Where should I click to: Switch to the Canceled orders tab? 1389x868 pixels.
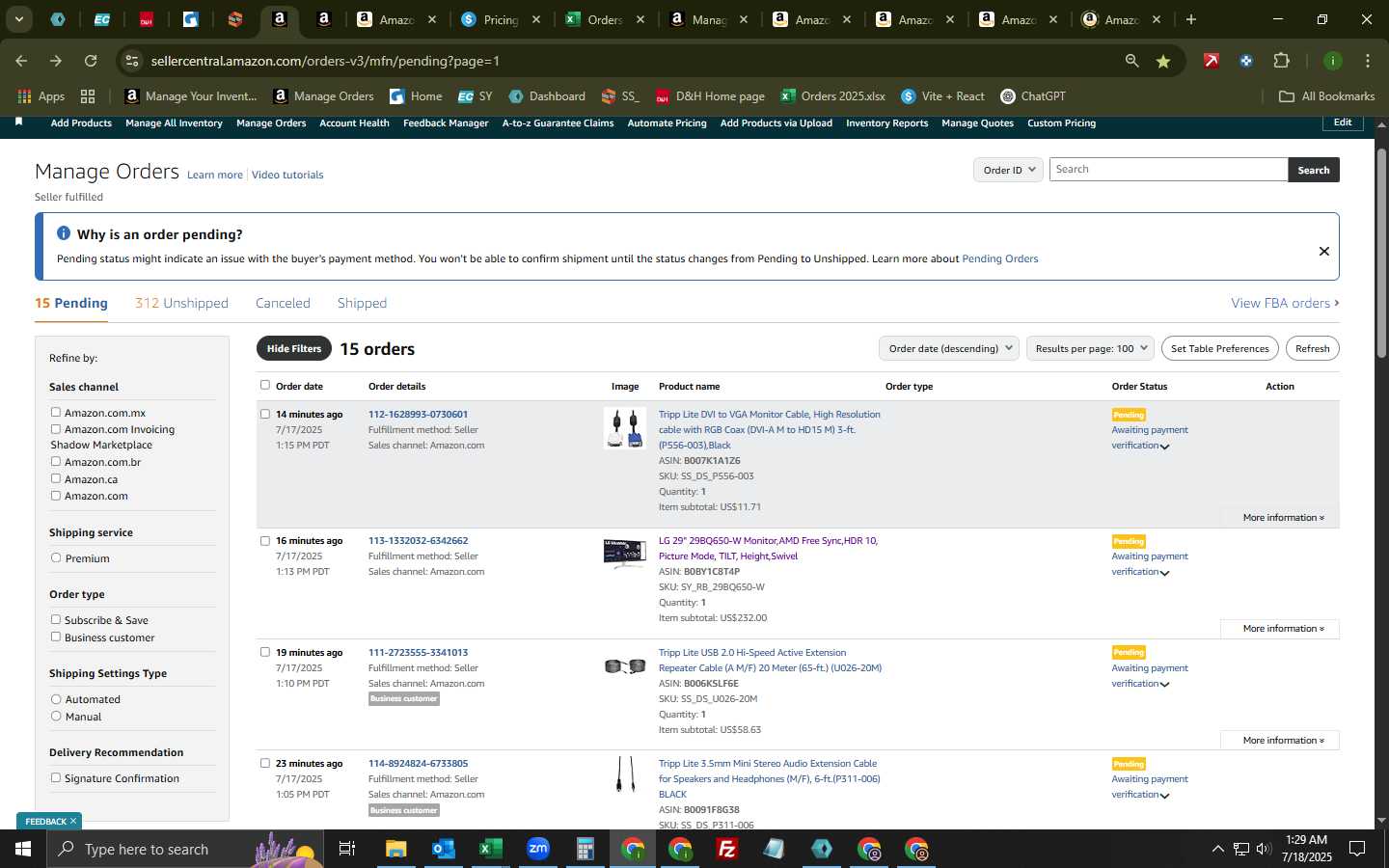pyautogui.click(x=283, y=303)
